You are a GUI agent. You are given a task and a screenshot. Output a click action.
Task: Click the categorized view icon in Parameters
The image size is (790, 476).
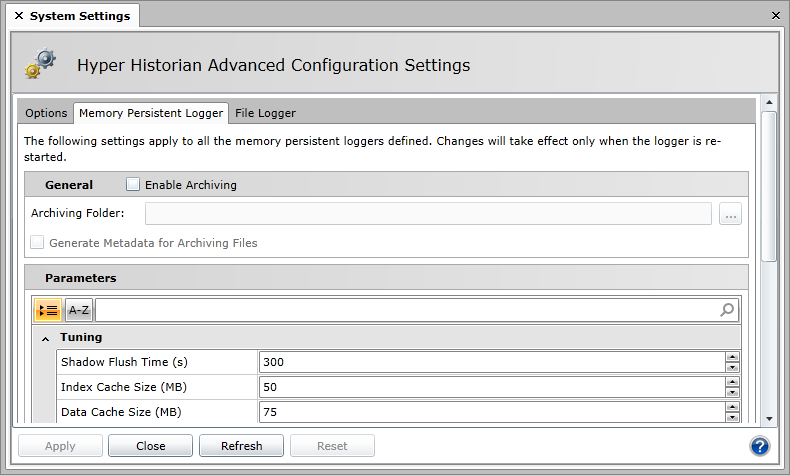(x=47, y=310)
